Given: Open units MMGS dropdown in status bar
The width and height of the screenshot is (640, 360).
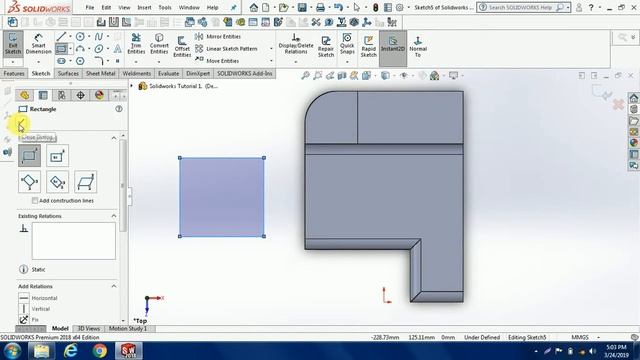Looking at the screenshot, I should (x=598, y=337).
